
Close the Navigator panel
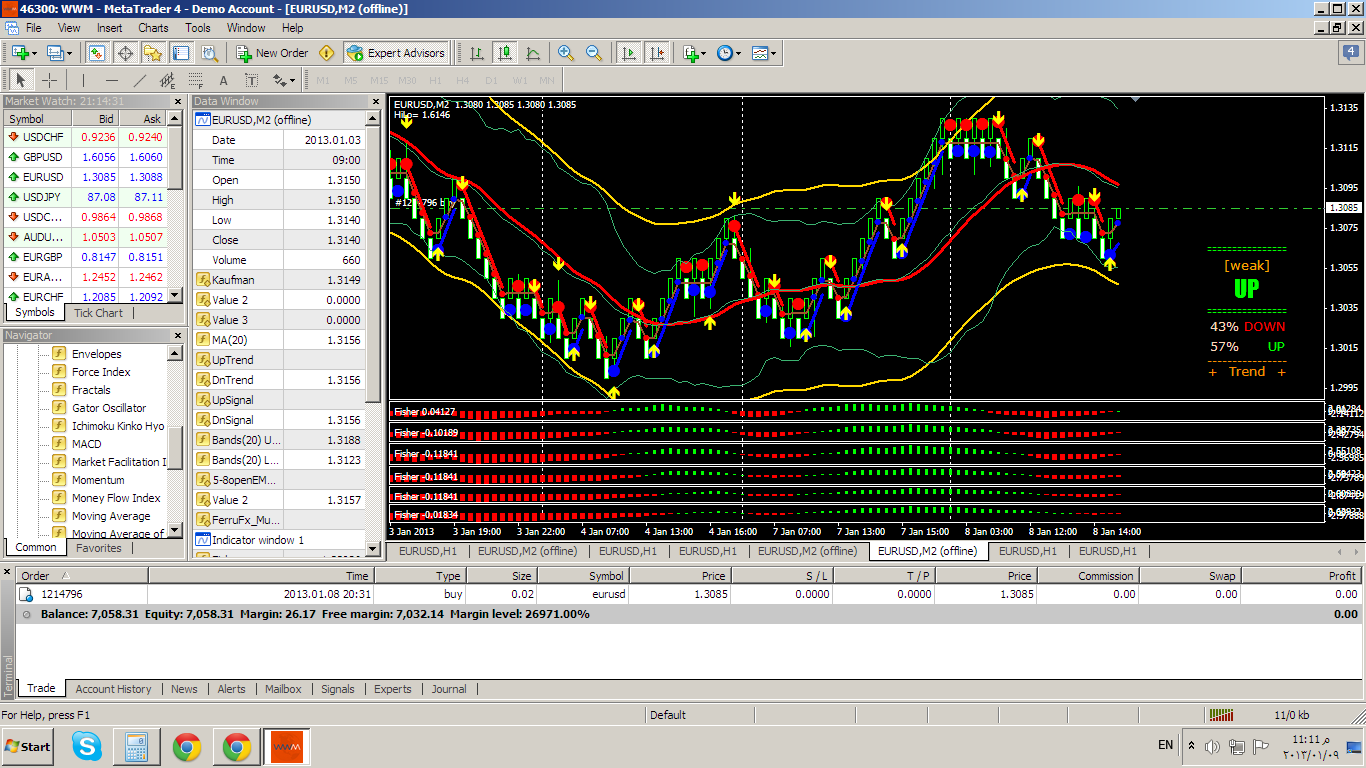coord(176,335)
